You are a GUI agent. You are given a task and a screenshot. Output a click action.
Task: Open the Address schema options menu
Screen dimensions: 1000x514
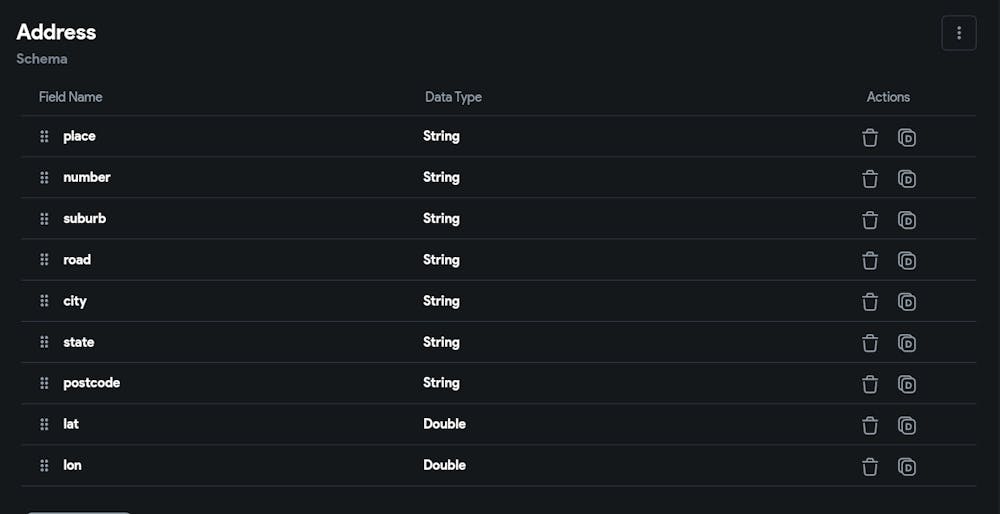pos(958,33)
